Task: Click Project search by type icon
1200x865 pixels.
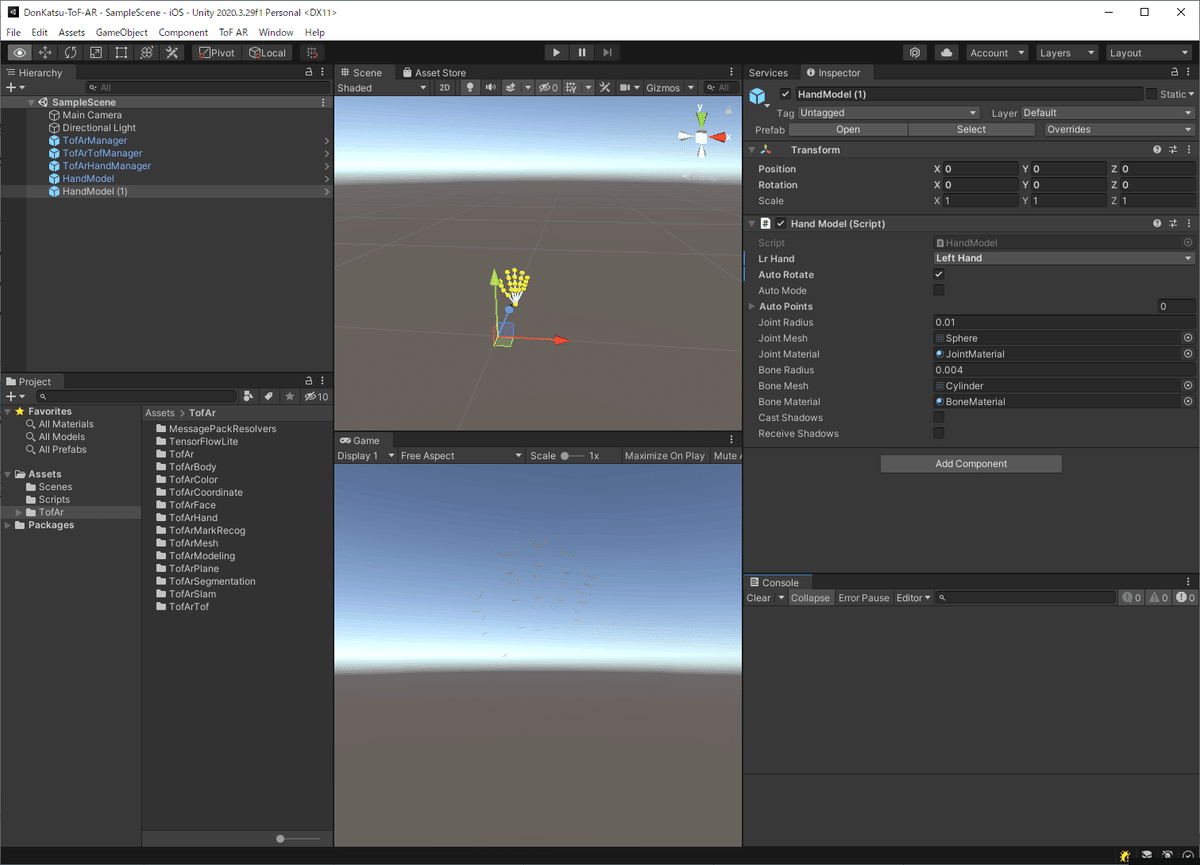Action: pyautogui.click(x=249, y=397)
